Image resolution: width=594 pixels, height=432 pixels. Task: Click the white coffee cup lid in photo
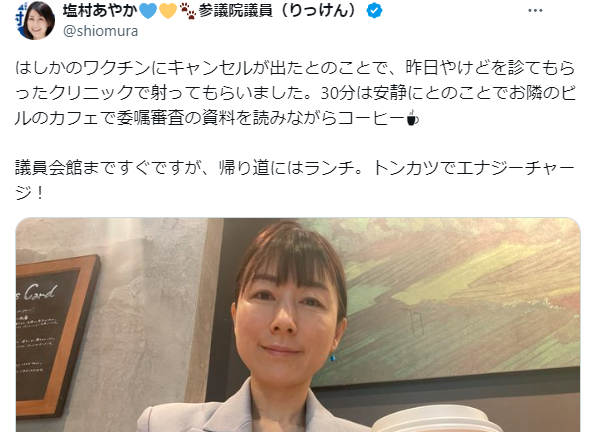pyautogui.click(x=435, y=419)
